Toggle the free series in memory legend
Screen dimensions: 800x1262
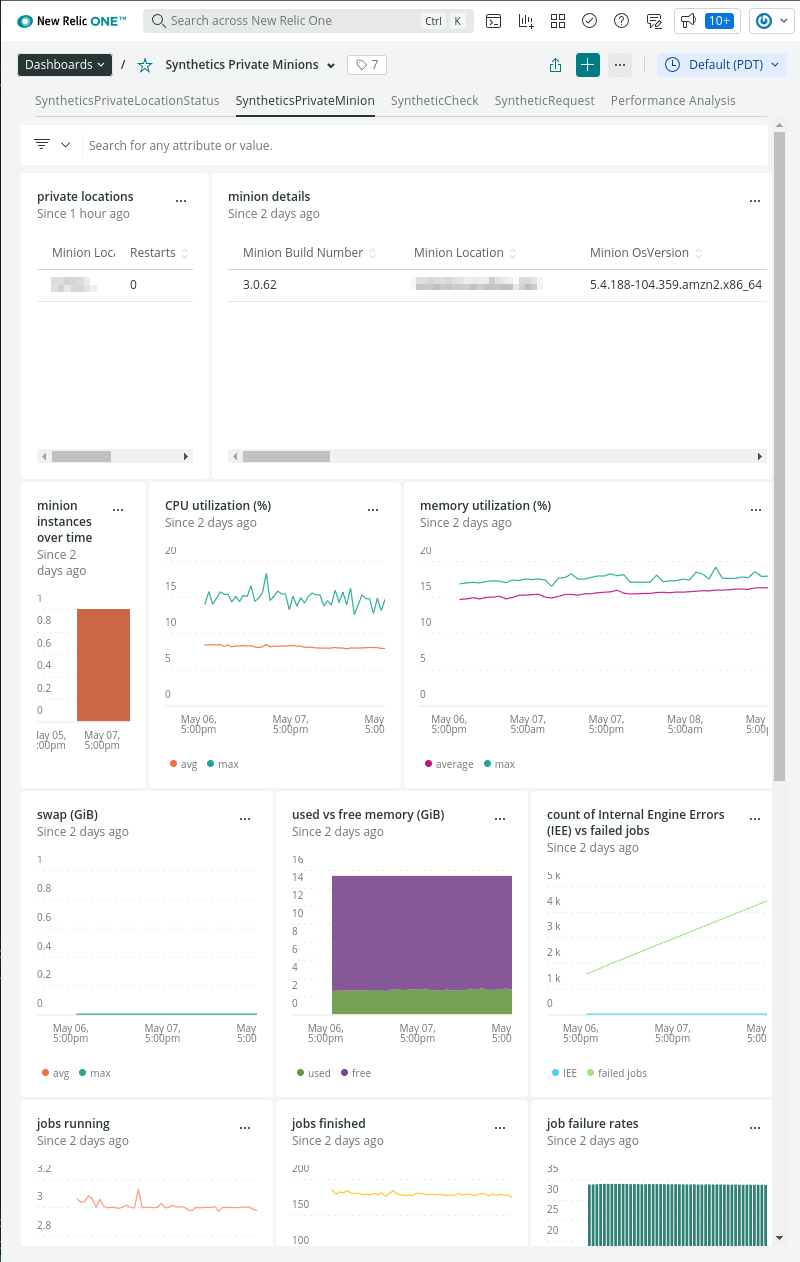355,1073
